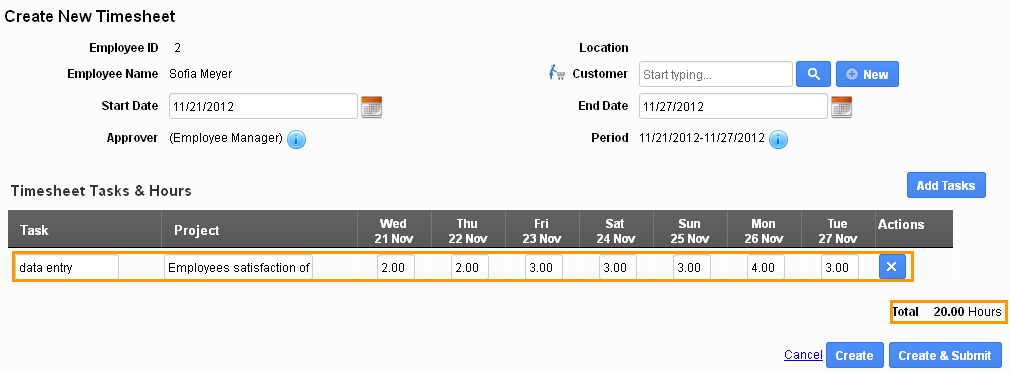This screenshot has width=1010, height=372.
Task: Remove the data entry task row
Action: [892, 267]
